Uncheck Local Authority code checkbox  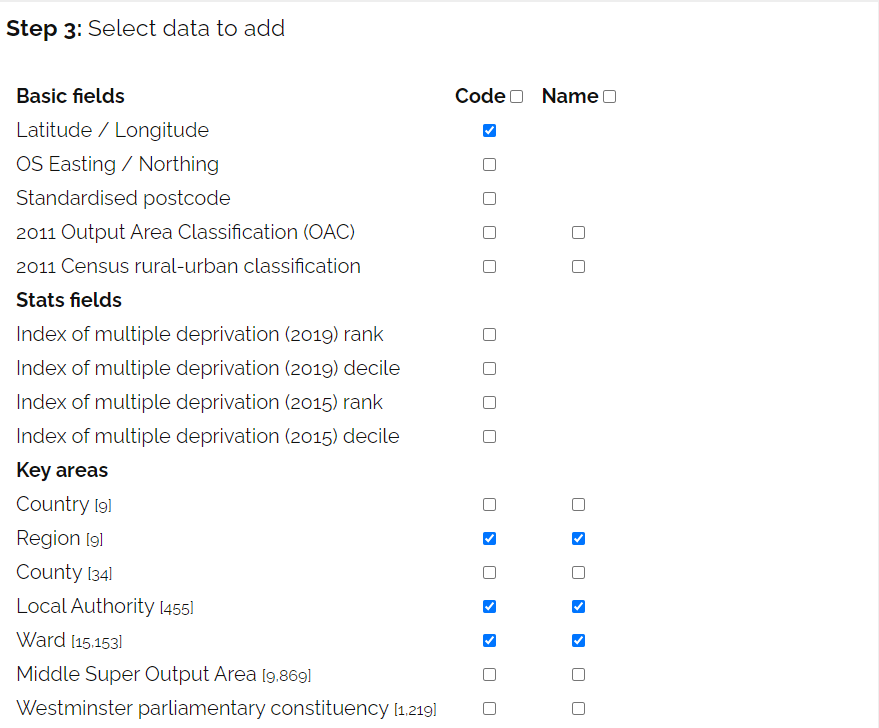(489, 607)
